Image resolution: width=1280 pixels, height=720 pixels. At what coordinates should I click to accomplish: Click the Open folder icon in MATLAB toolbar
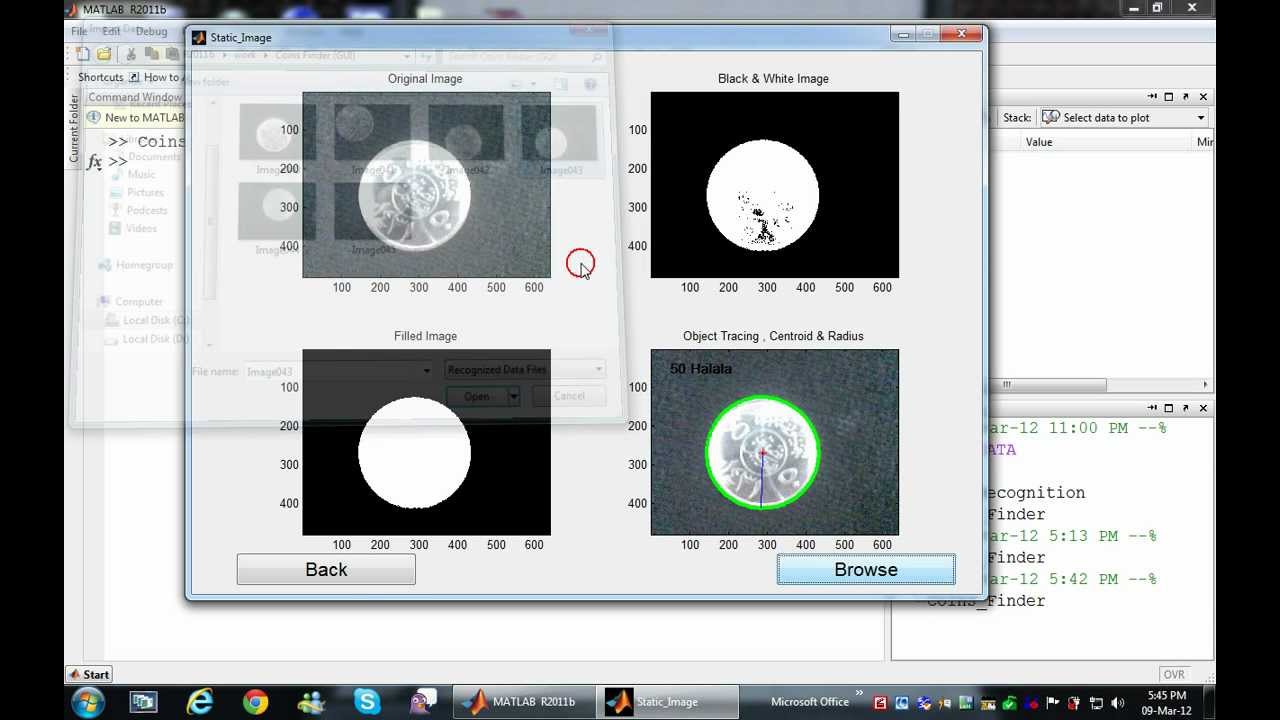click(x=103, y=54)
